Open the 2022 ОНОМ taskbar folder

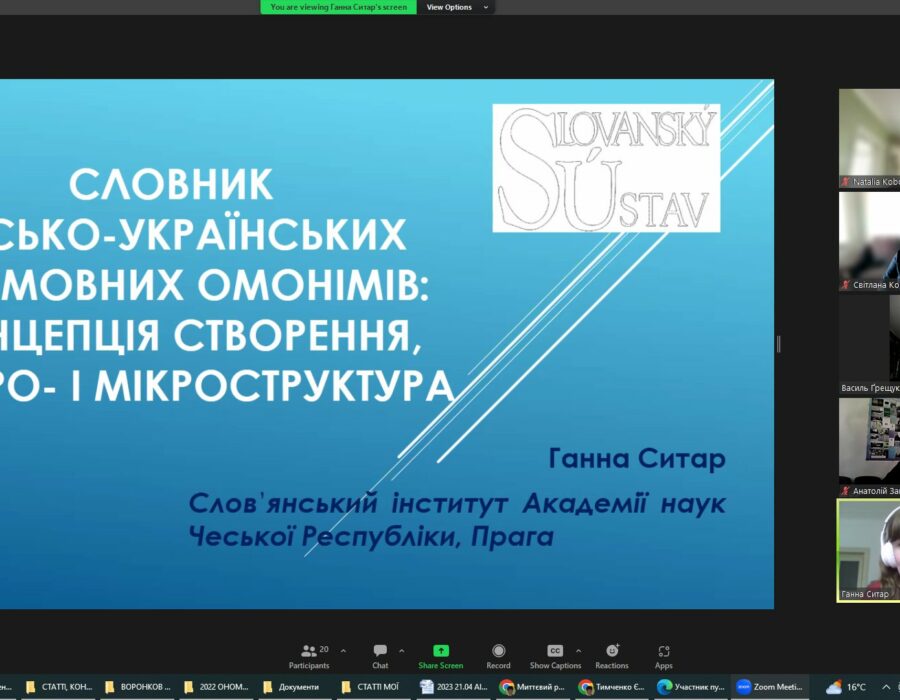(x=214, y=687)
